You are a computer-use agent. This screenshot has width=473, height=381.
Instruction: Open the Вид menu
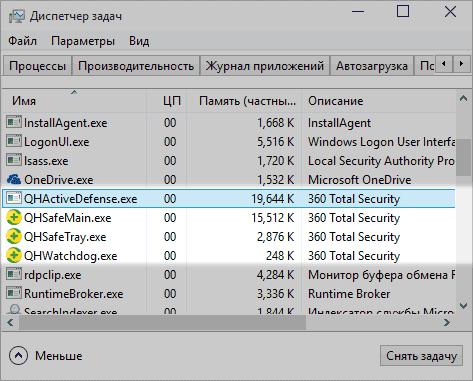pyautogui.click(x=139, y=41)
